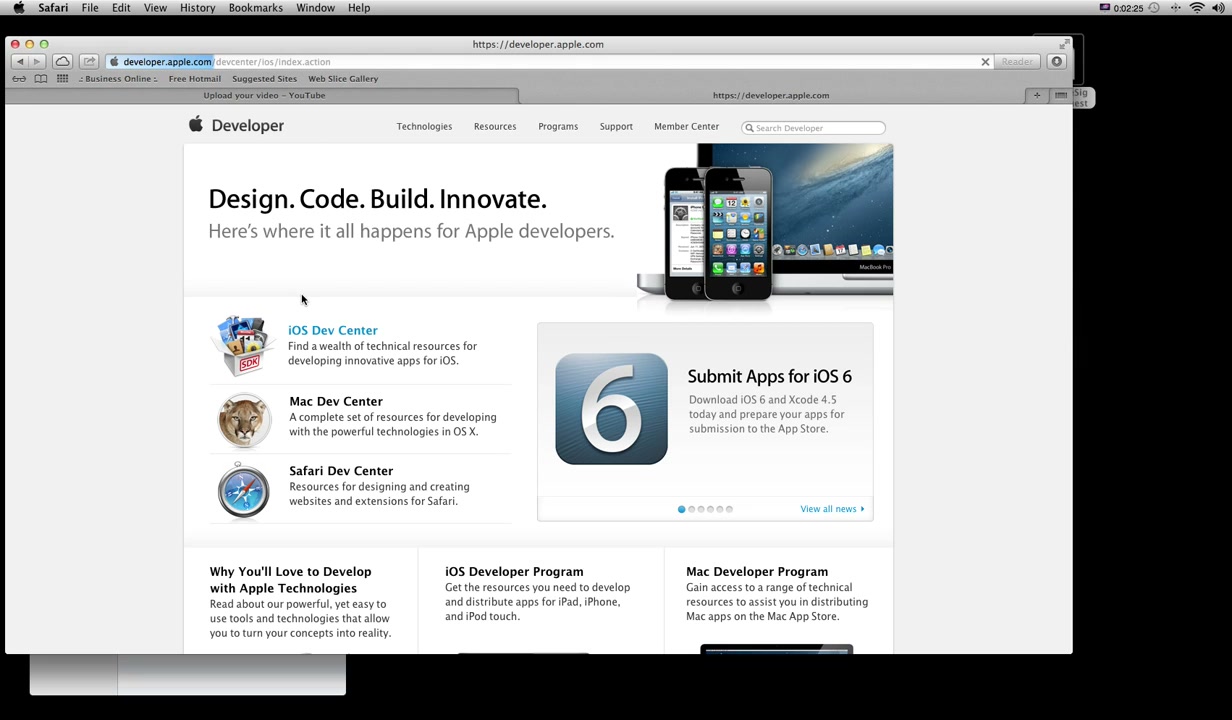Open the Free Hotmail bookmark

(x=195, y=79)
